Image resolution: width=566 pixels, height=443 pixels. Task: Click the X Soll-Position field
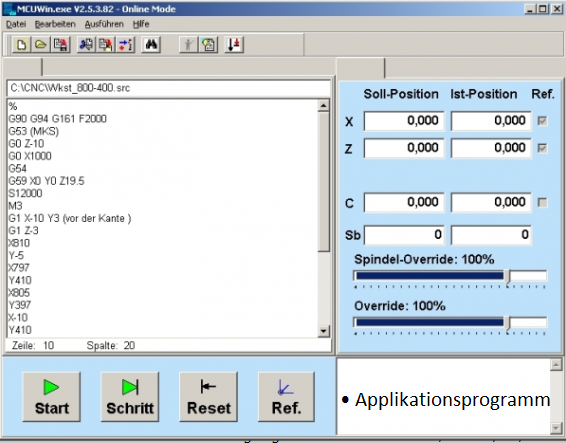coord(404,121)
